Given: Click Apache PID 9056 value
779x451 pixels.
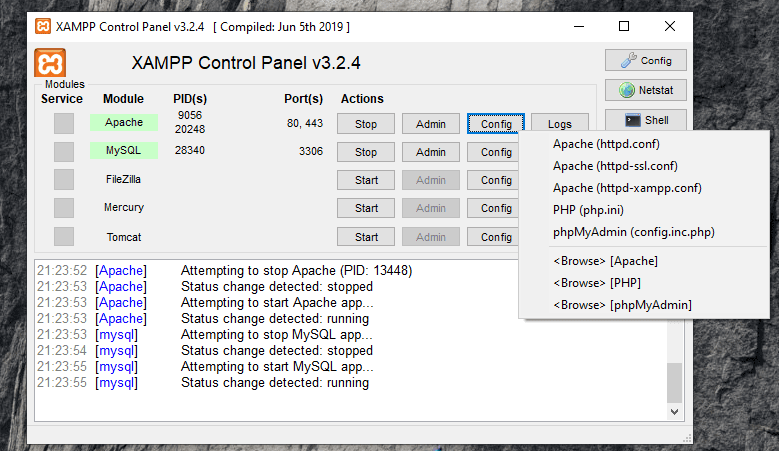Looking at the screenshot, I should 190,115.
